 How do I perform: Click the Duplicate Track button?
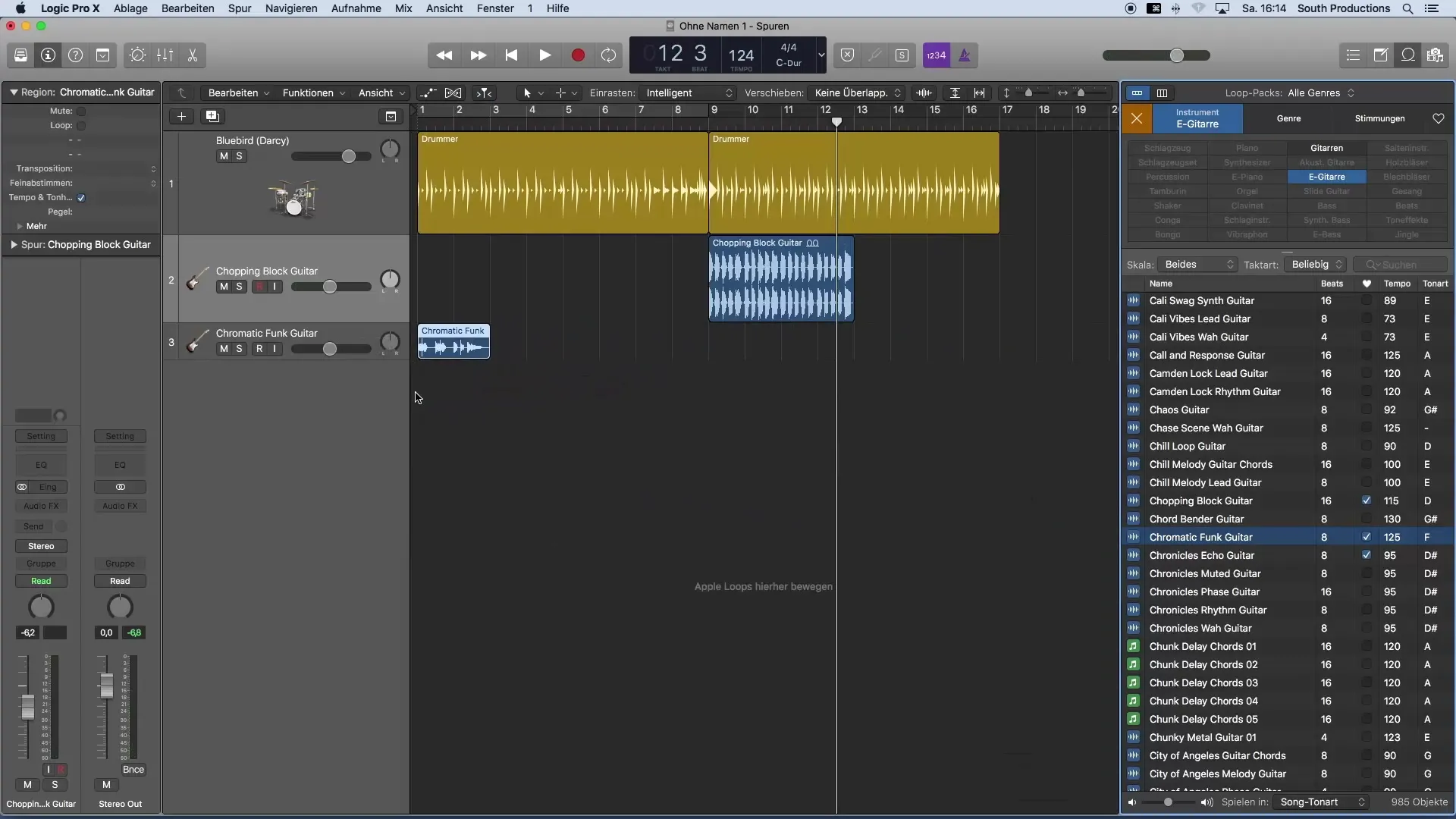coord(212,116)
